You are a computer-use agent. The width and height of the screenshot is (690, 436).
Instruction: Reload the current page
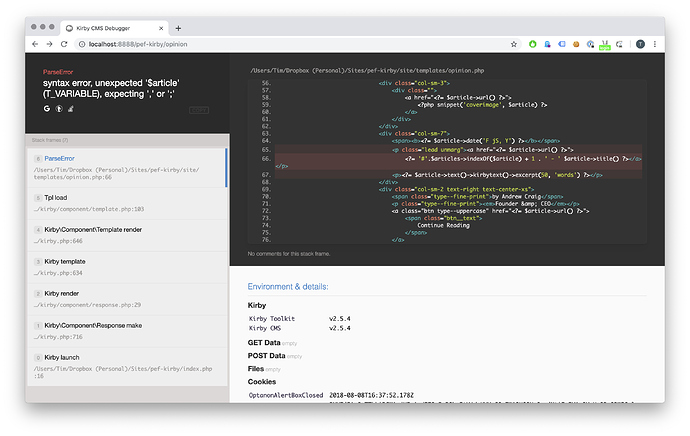click(x=64, y=44)
